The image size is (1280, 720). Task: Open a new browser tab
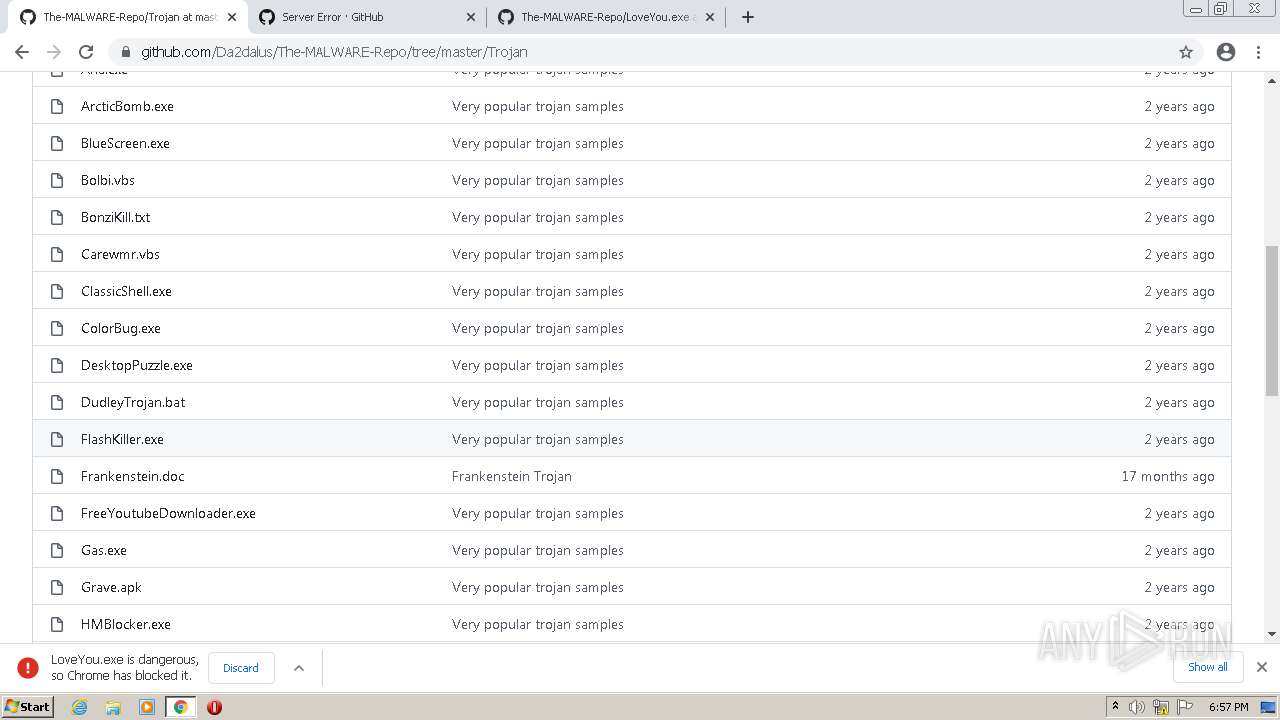[747, 17]
